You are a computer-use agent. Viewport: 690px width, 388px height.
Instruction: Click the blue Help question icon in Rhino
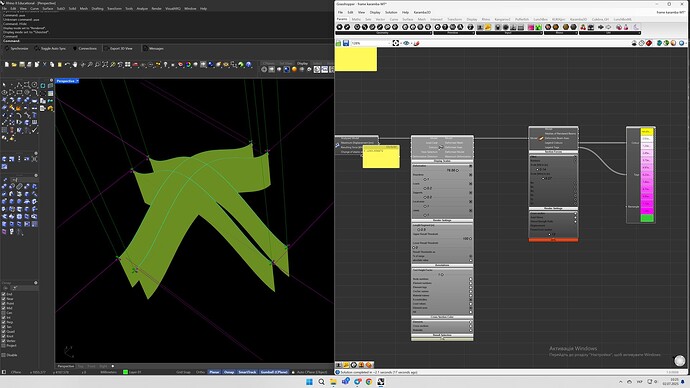[x=249, y=65]
